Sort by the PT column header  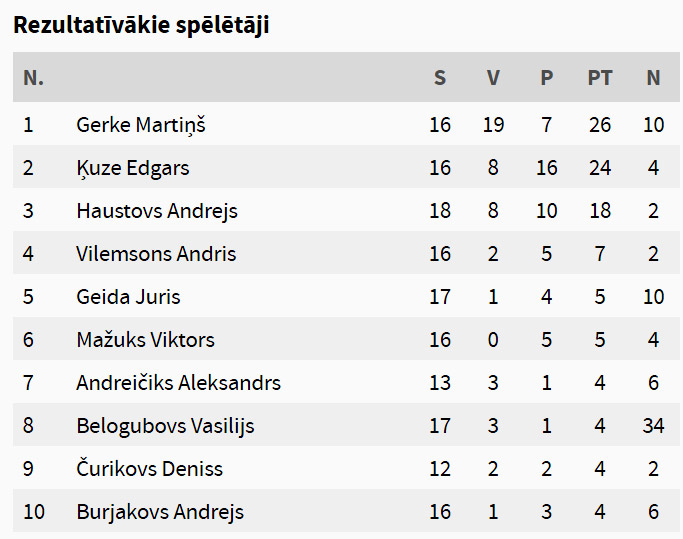click(x=600, y=78)
